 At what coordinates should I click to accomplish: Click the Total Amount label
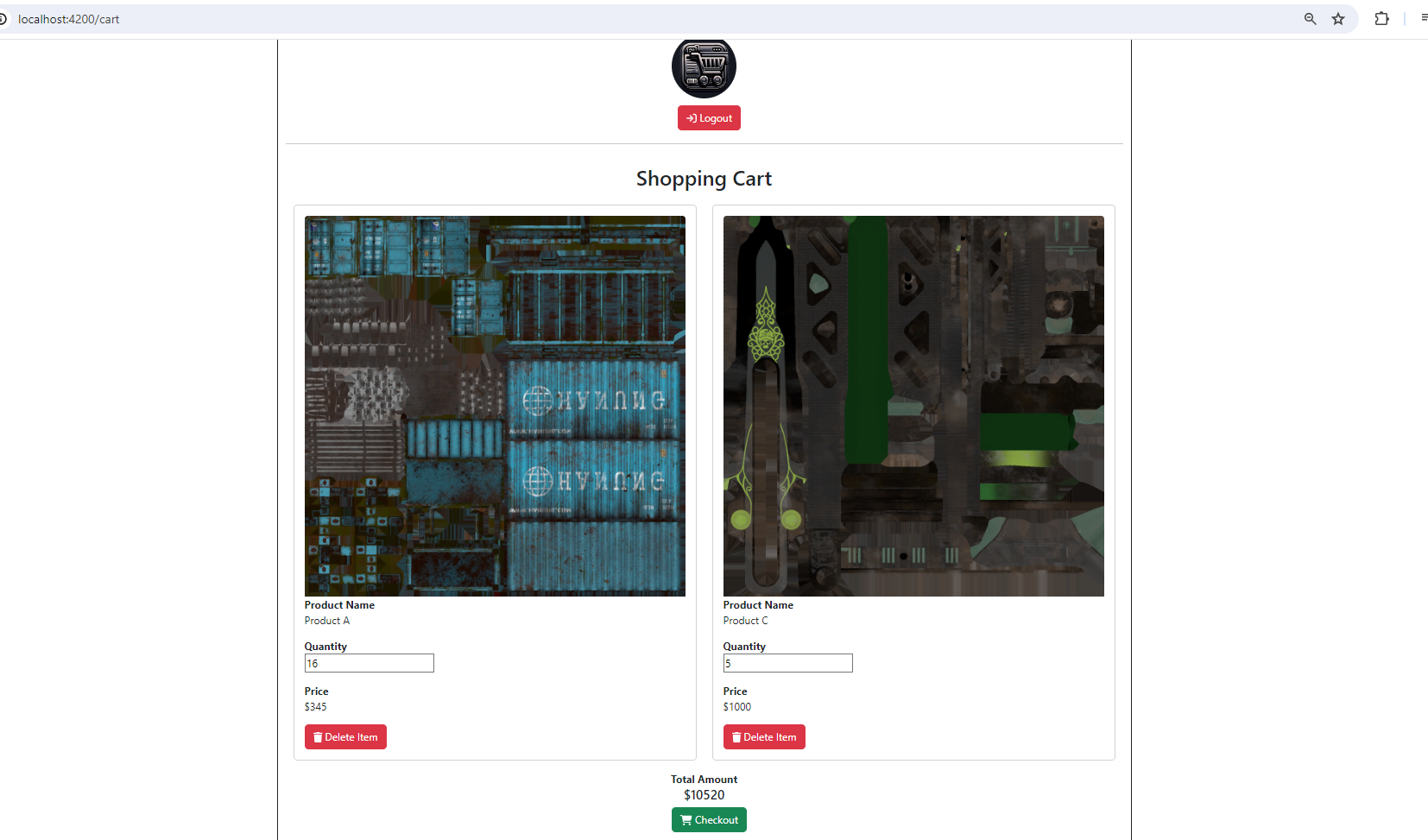pos(705,780)
